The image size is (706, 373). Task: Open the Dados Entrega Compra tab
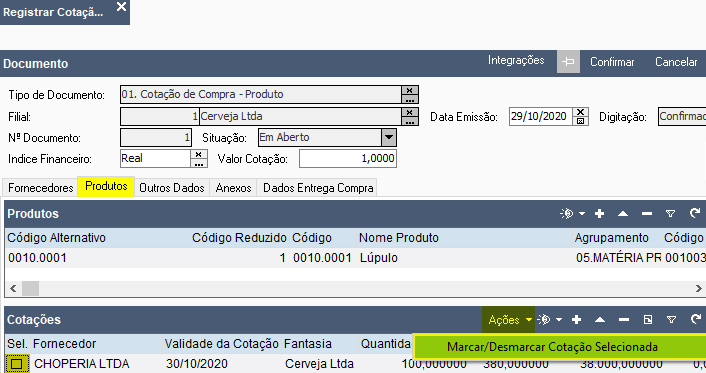tap(318, 188)
